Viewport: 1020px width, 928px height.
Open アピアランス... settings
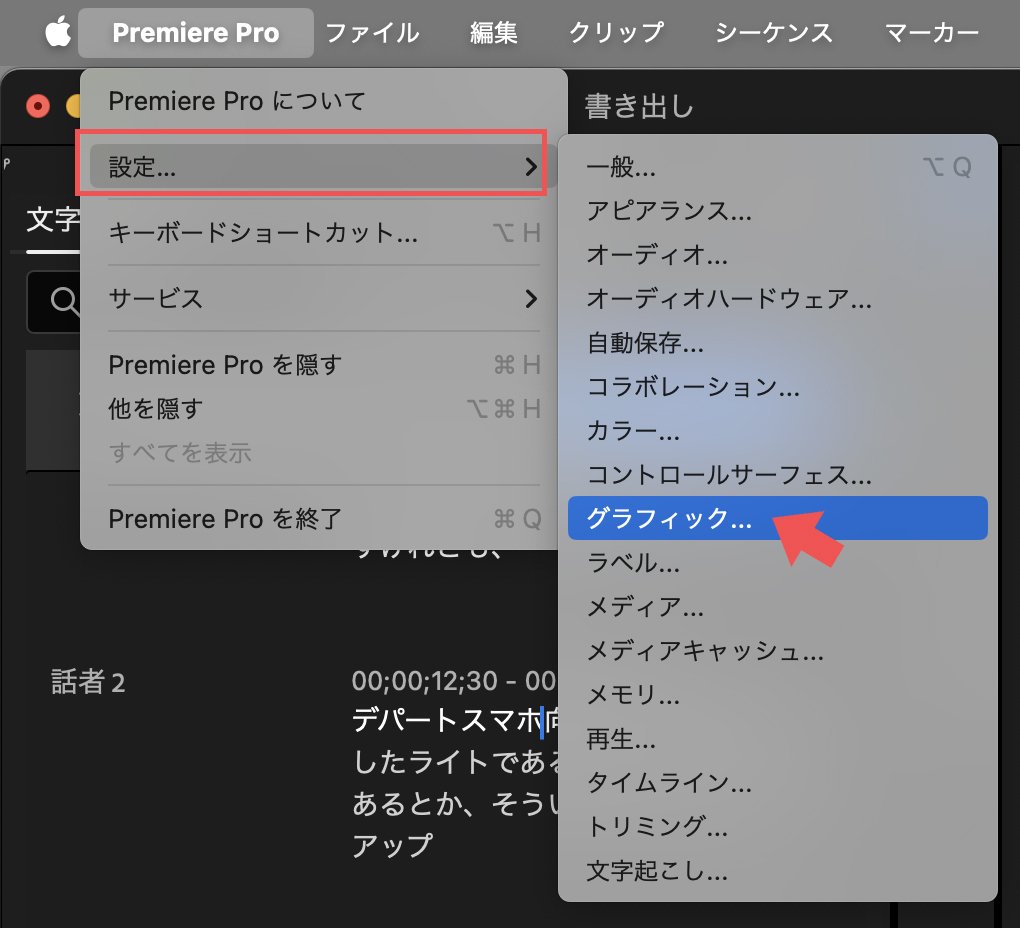pos(777,211)
